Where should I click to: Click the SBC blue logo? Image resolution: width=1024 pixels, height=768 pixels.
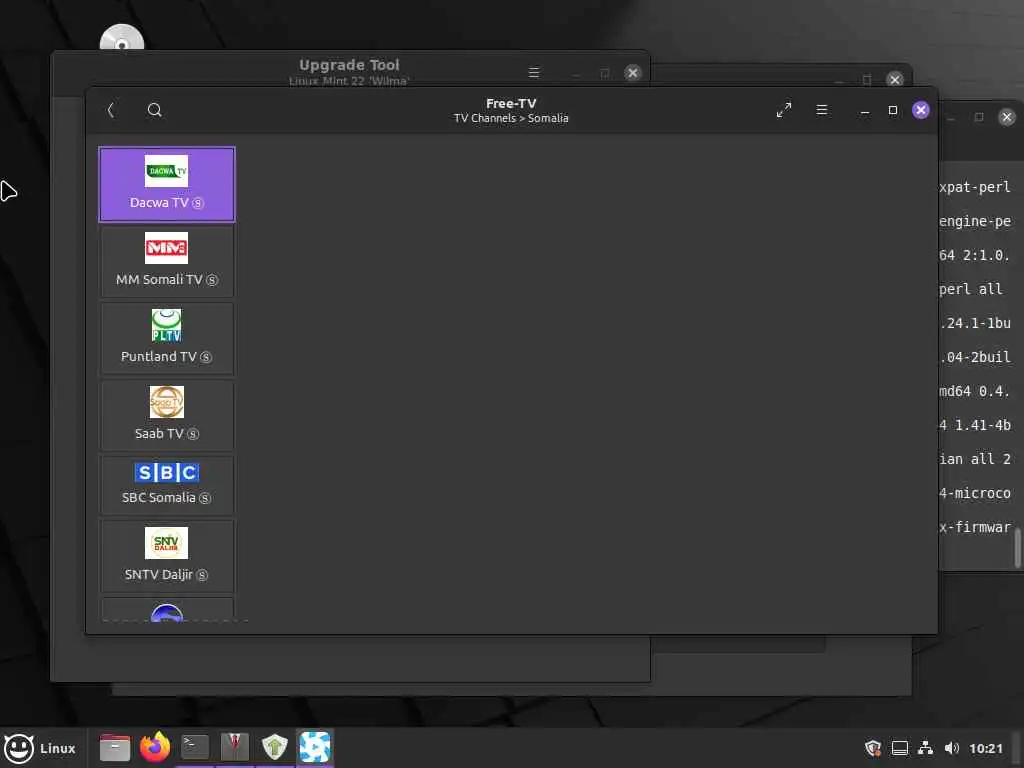click(167, 472)
